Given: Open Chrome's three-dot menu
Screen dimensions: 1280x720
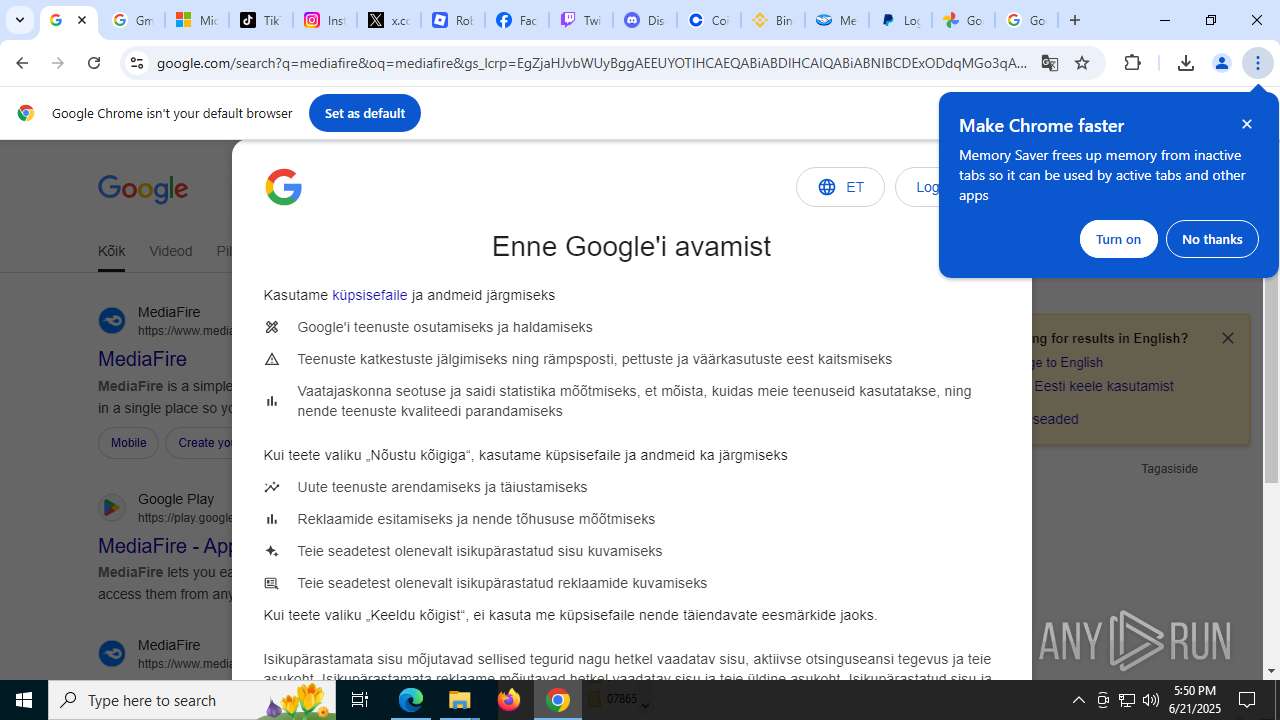Looking at the screenshot, I should (x=1258, y=63).
